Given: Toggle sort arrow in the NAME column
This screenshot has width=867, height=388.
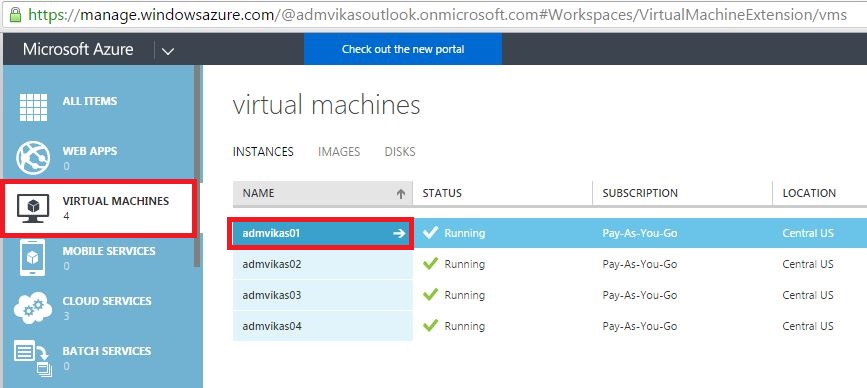Looking at the screenshot, I should point(401,193).
